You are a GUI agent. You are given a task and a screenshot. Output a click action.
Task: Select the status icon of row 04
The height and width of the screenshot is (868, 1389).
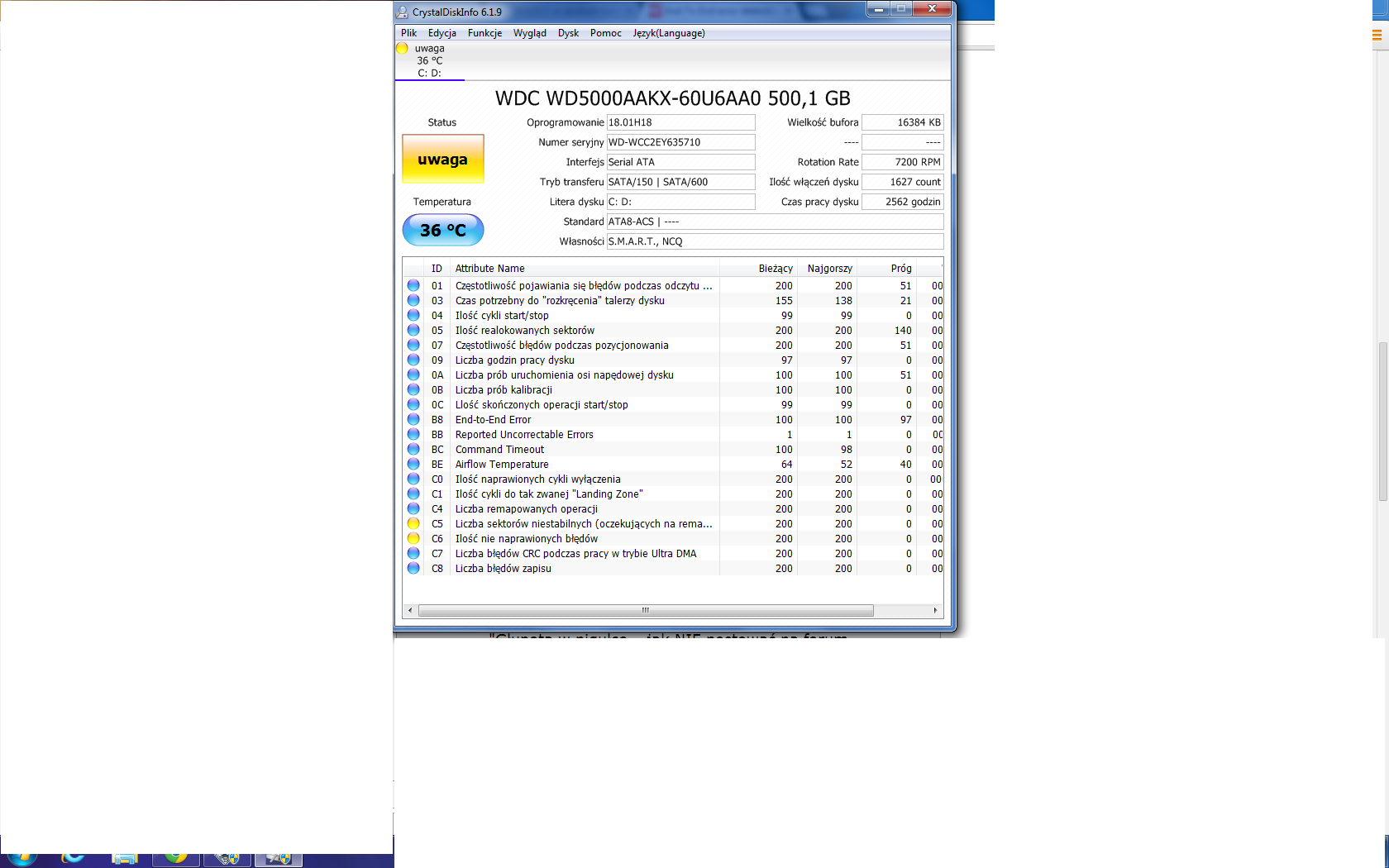tap(413, 315)
